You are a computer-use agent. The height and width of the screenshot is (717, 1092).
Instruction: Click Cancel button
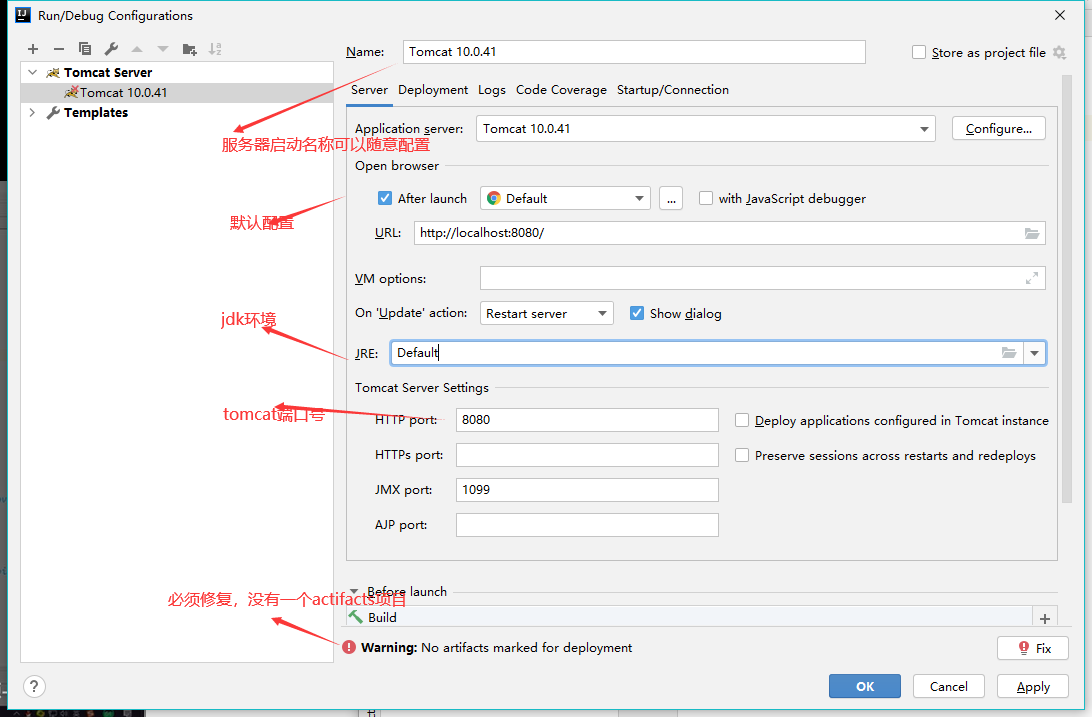pos(949,686)
